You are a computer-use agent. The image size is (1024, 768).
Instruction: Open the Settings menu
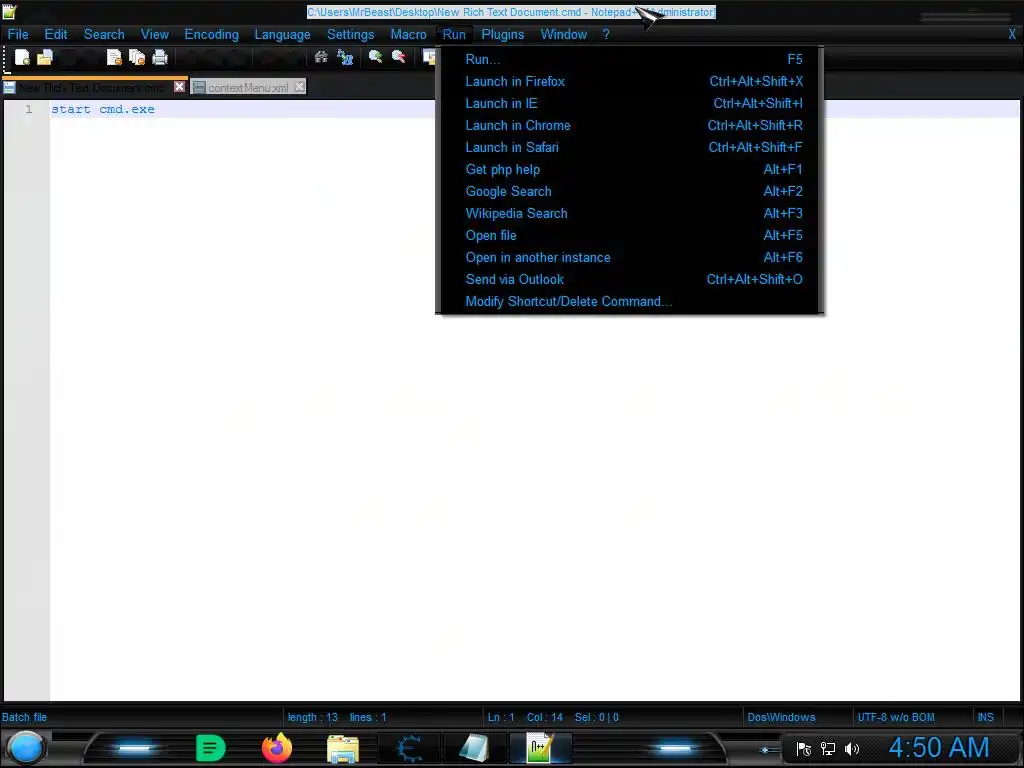pos(351,35)
